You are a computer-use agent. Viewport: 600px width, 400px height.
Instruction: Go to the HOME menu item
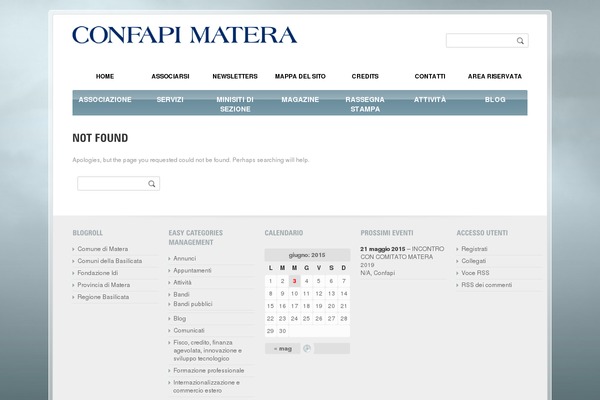coord(105,76)
